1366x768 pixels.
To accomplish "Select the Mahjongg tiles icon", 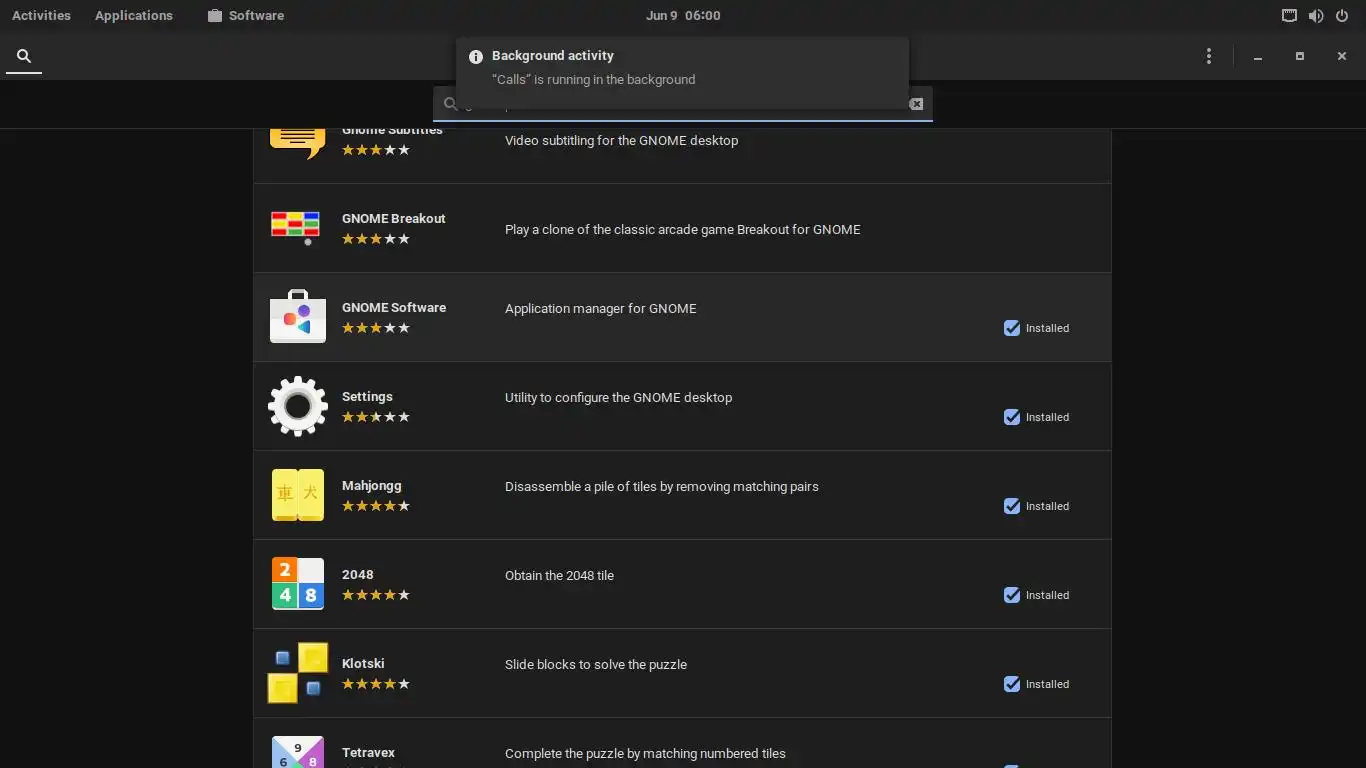I will pyautogui.click(x=298, y=495).
